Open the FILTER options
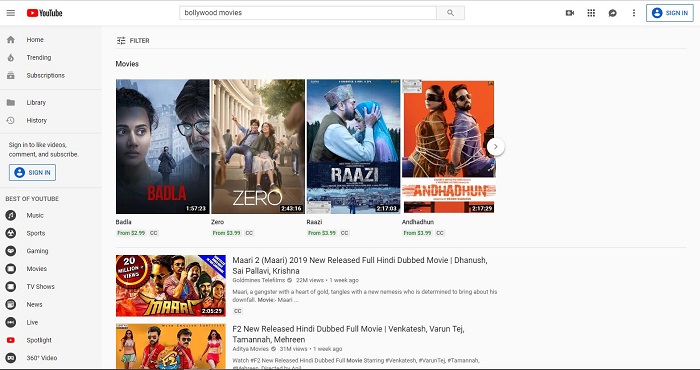The image size is (700, 370). tap(133, 41)
